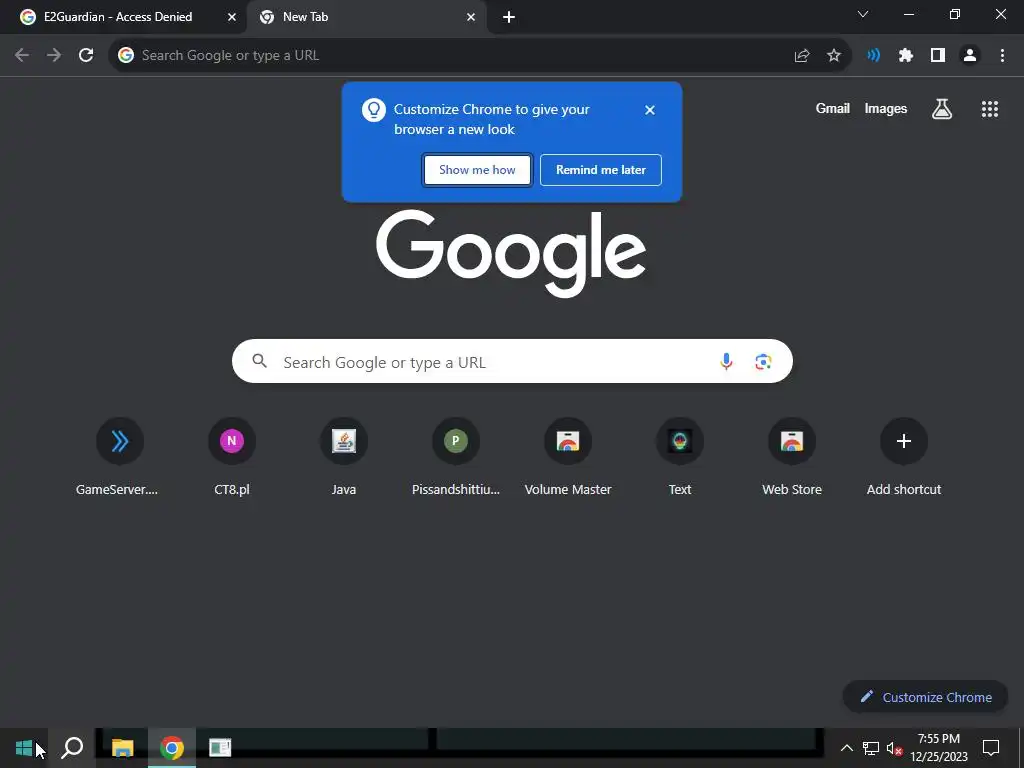Open the Volume Master shortcut

click(568, 456)
